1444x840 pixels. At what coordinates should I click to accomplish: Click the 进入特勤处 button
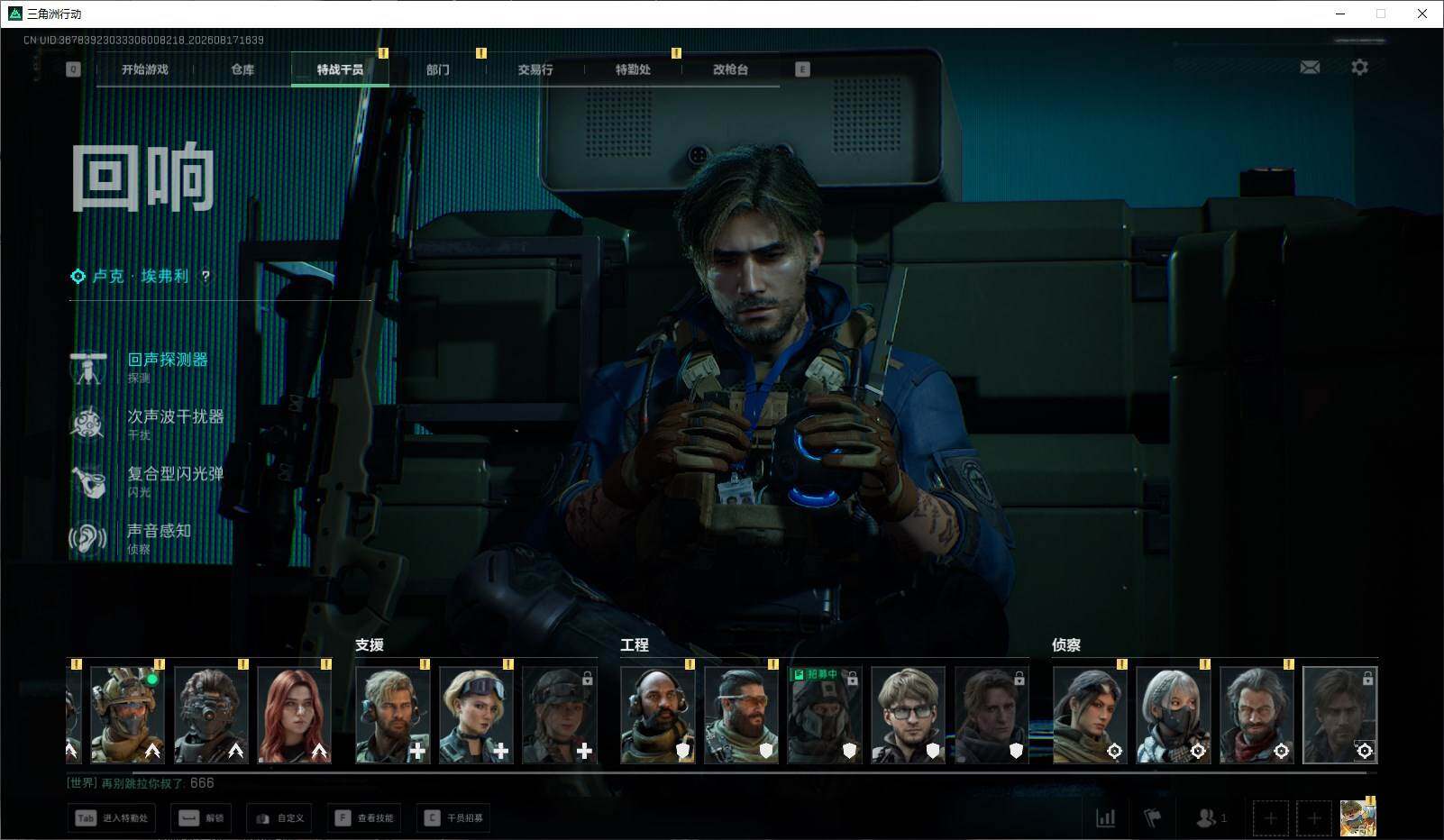[x=112, y=817]
